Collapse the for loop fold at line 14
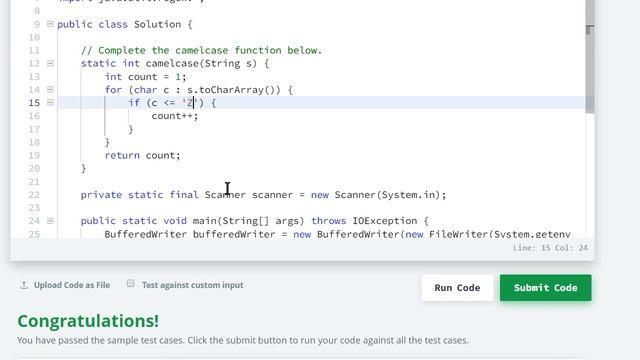 pos(50,89)
